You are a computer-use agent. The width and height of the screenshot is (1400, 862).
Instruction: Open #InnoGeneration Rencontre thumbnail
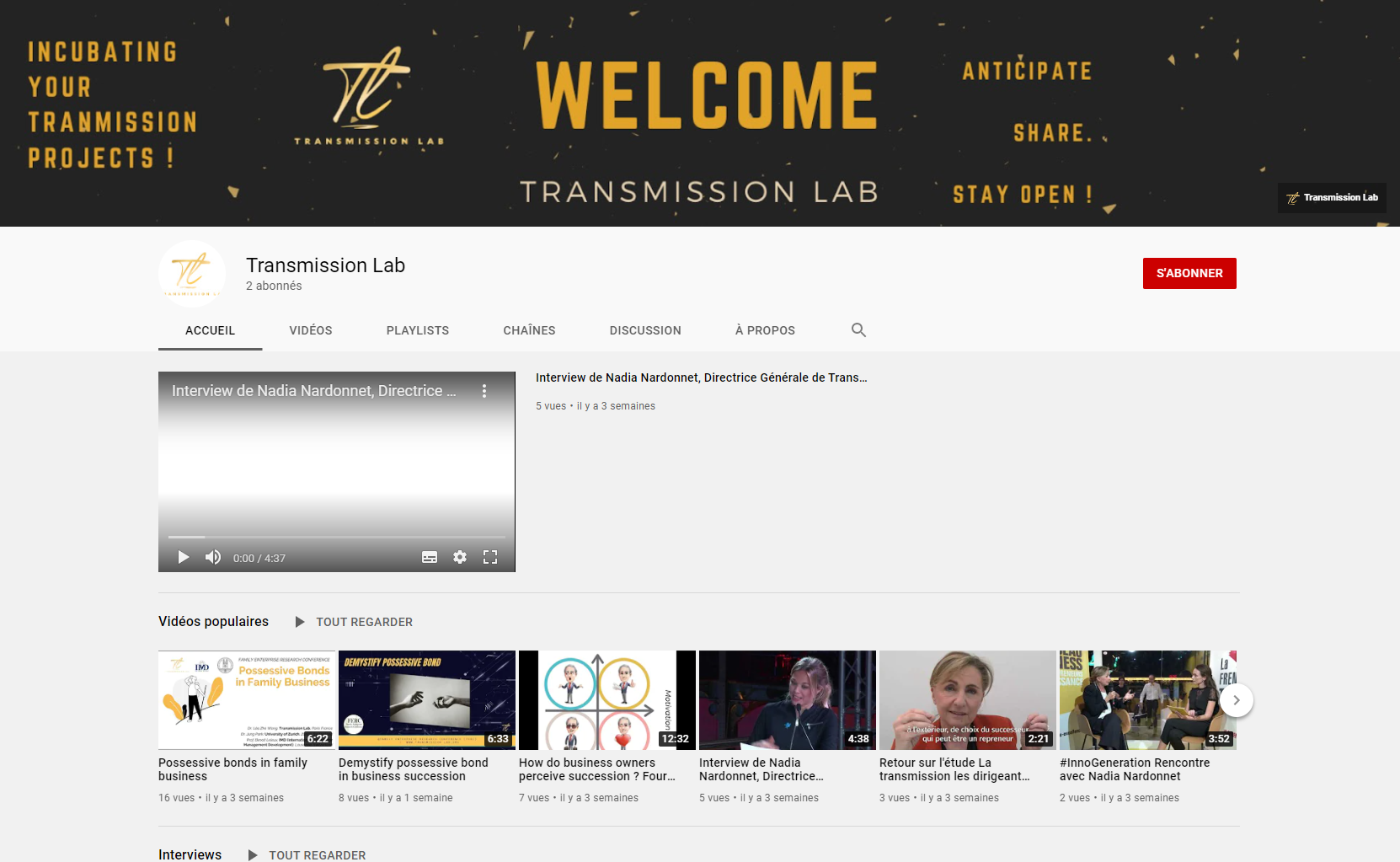(x=1148, y=700)
